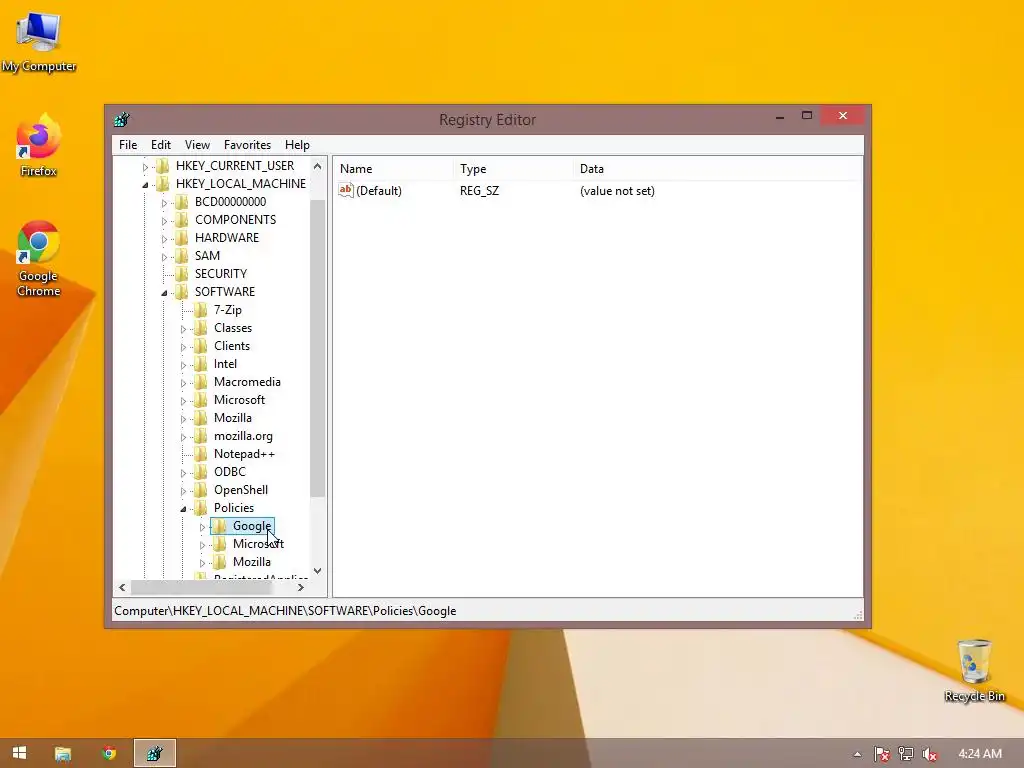
Task: Maximize the Registry Editor window
Action: (x=807, y=116)
